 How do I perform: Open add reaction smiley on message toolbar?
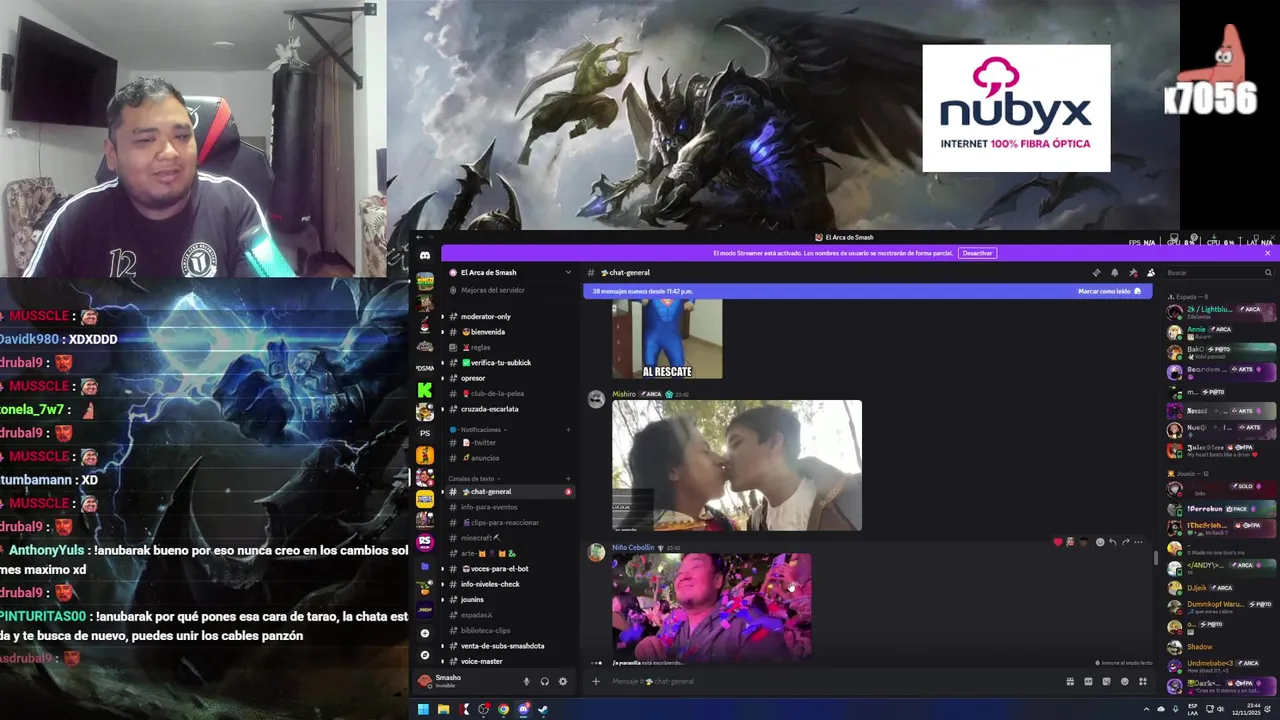(1100, 542)
